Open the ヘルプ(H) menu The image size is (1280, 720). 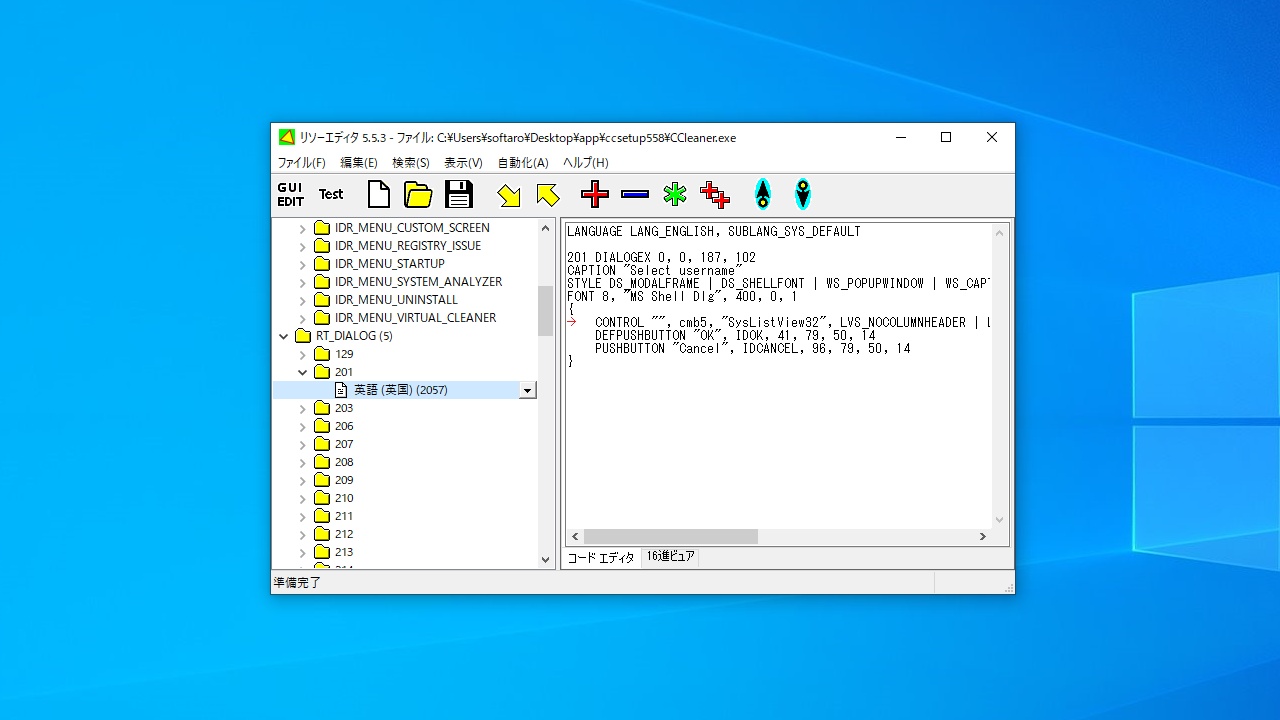click(x=585, y=163)
